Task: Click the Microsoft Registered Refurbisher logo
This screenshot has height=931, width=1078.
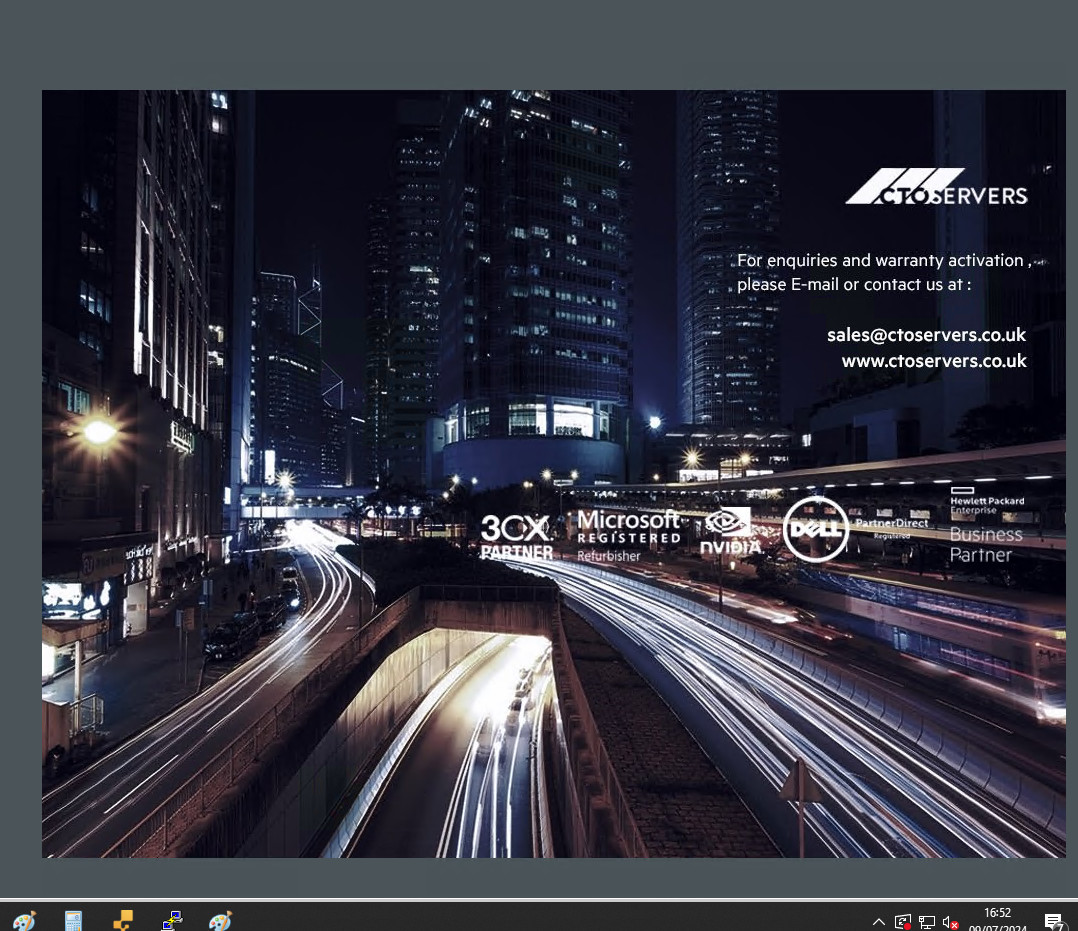Action: [x=629, y=536]
